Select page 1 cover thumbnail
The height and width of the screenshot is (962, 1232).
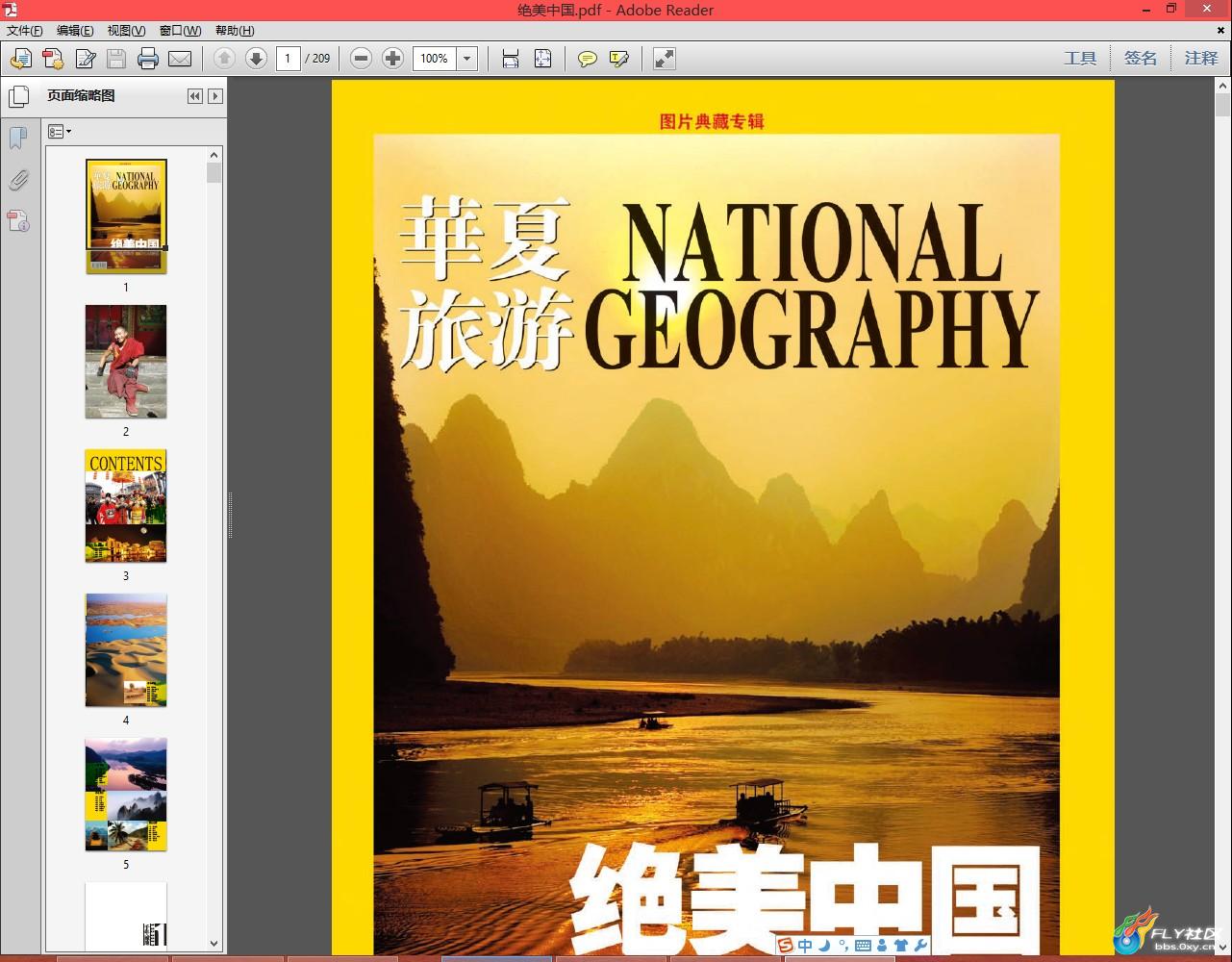tap(126, 216)
